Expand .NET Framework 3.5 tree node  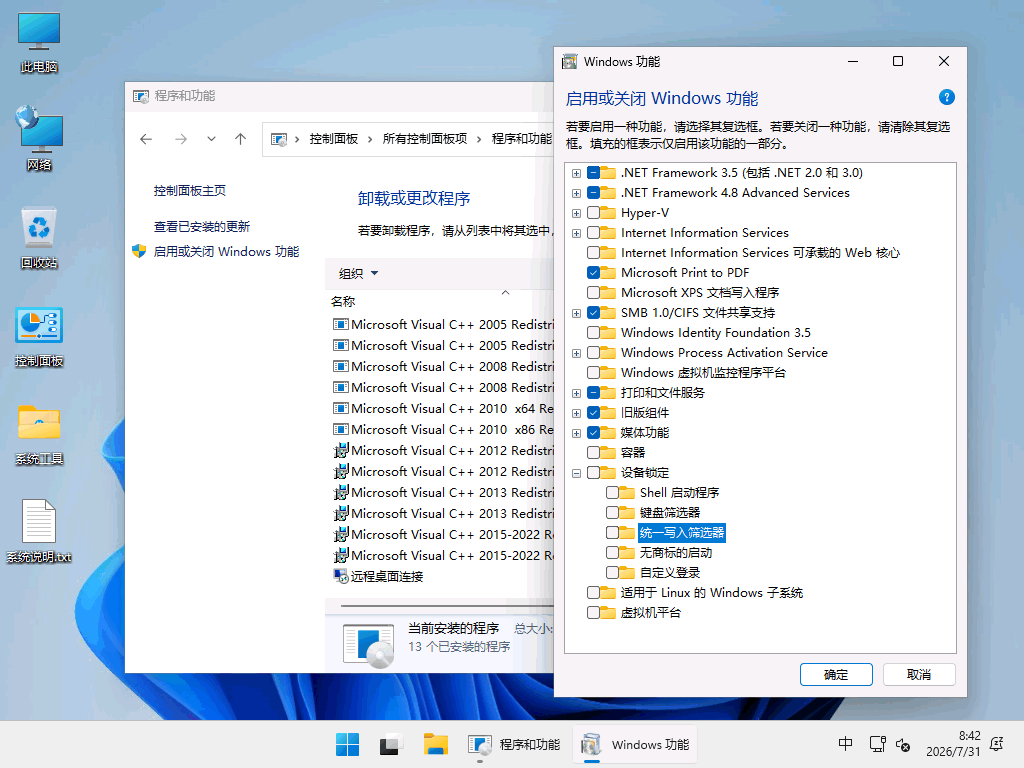coord(576,173)
